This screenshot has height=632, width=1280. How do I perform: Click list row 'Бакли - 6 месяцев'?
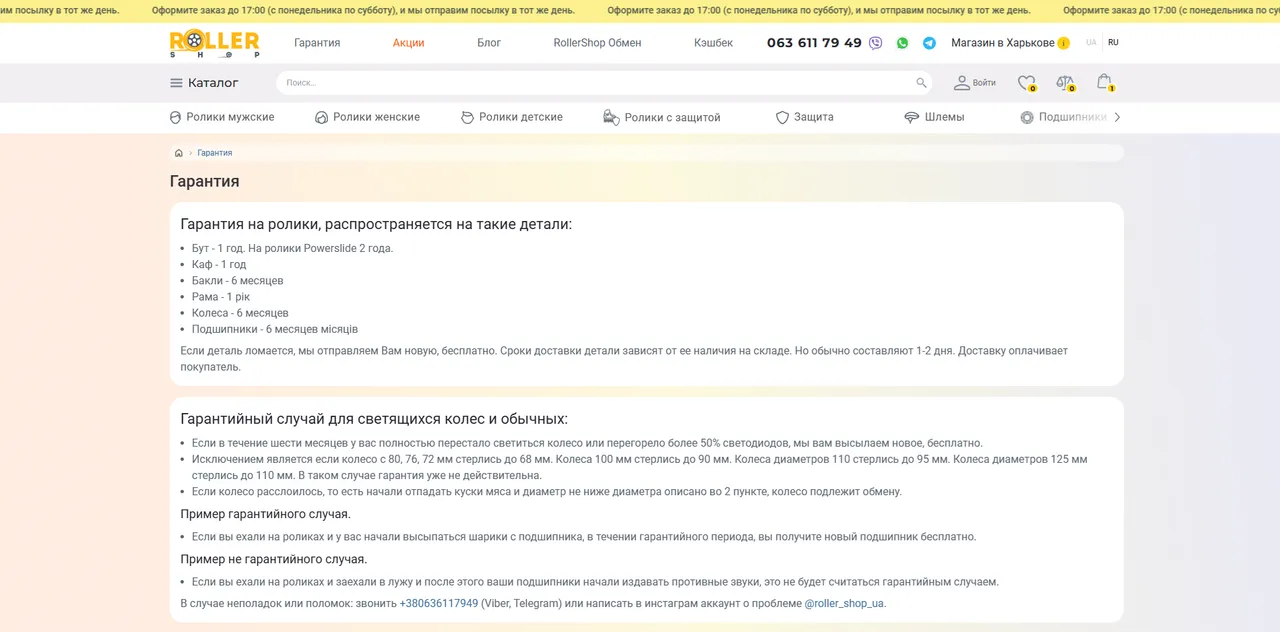(238, 281)
